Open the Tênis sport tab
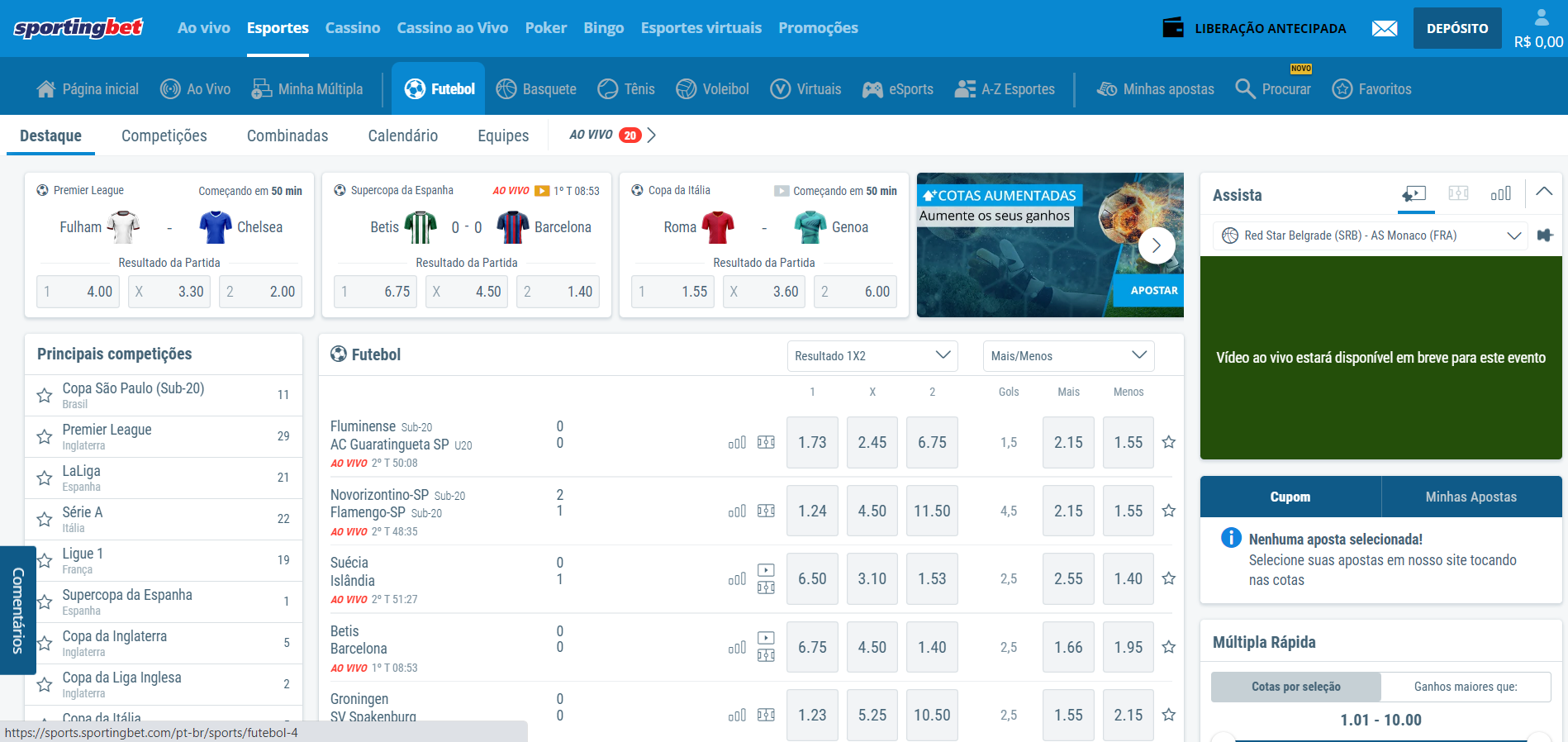Screen dimensions: 1568x742 626,89
